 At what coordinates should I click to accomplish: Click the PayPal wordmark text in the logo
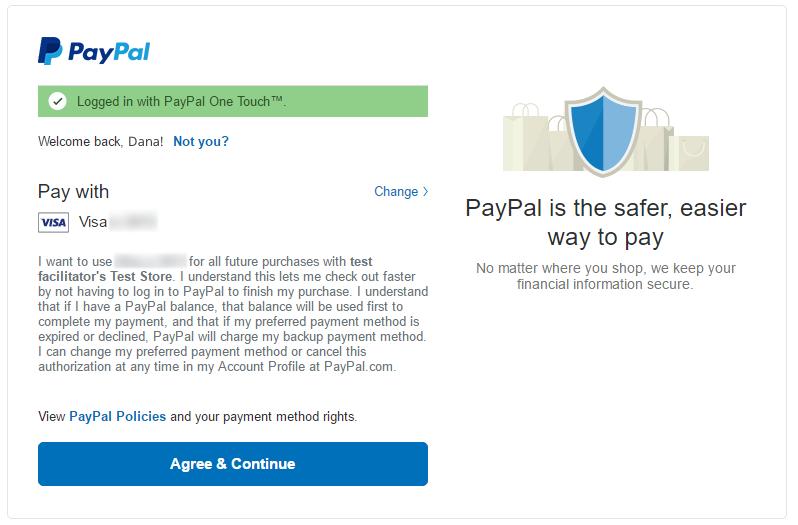[x=109, y=52]
